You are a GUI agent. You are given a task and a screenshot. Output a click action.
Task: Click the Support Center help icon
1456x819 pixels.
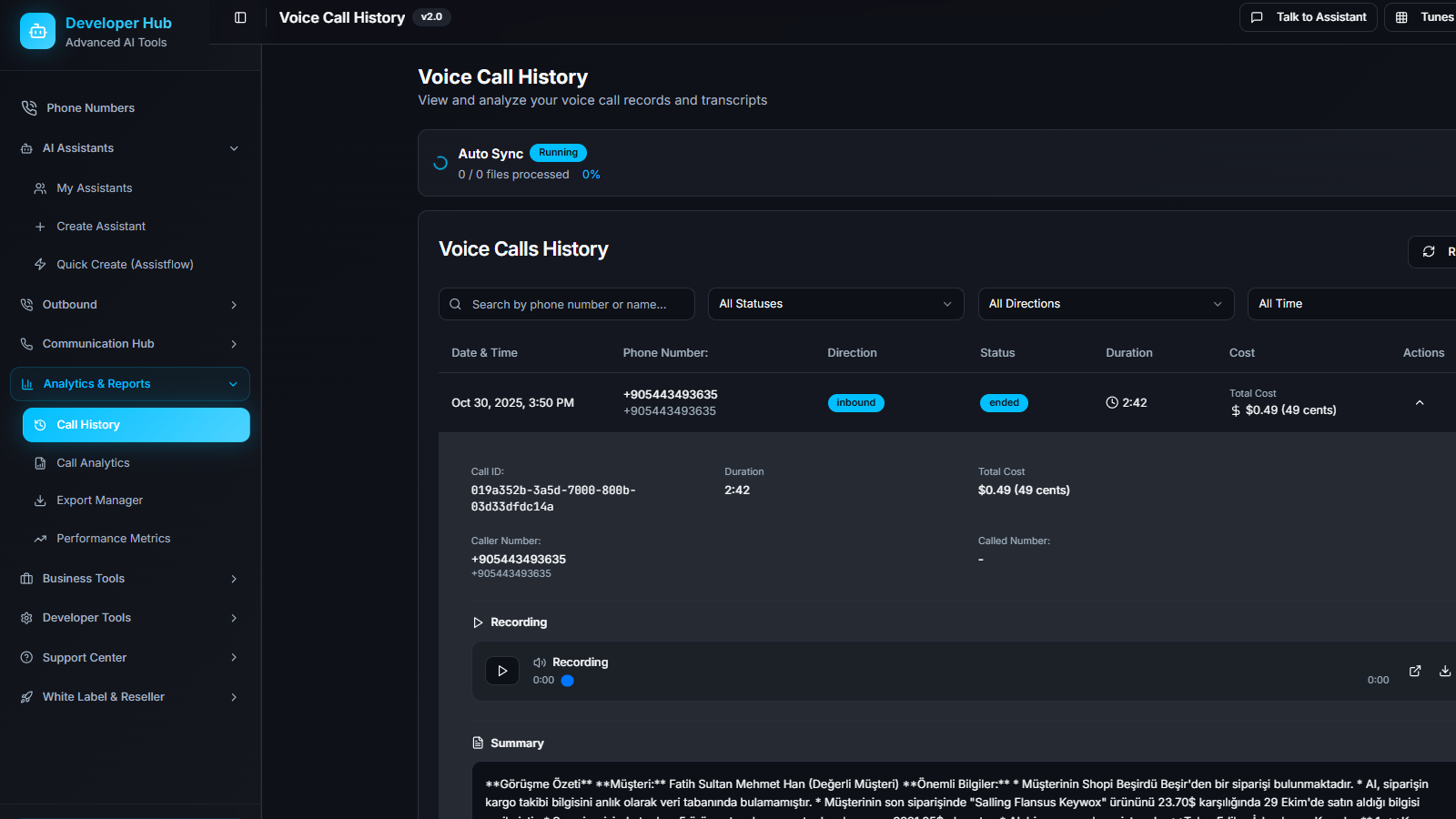click(26, 658)
